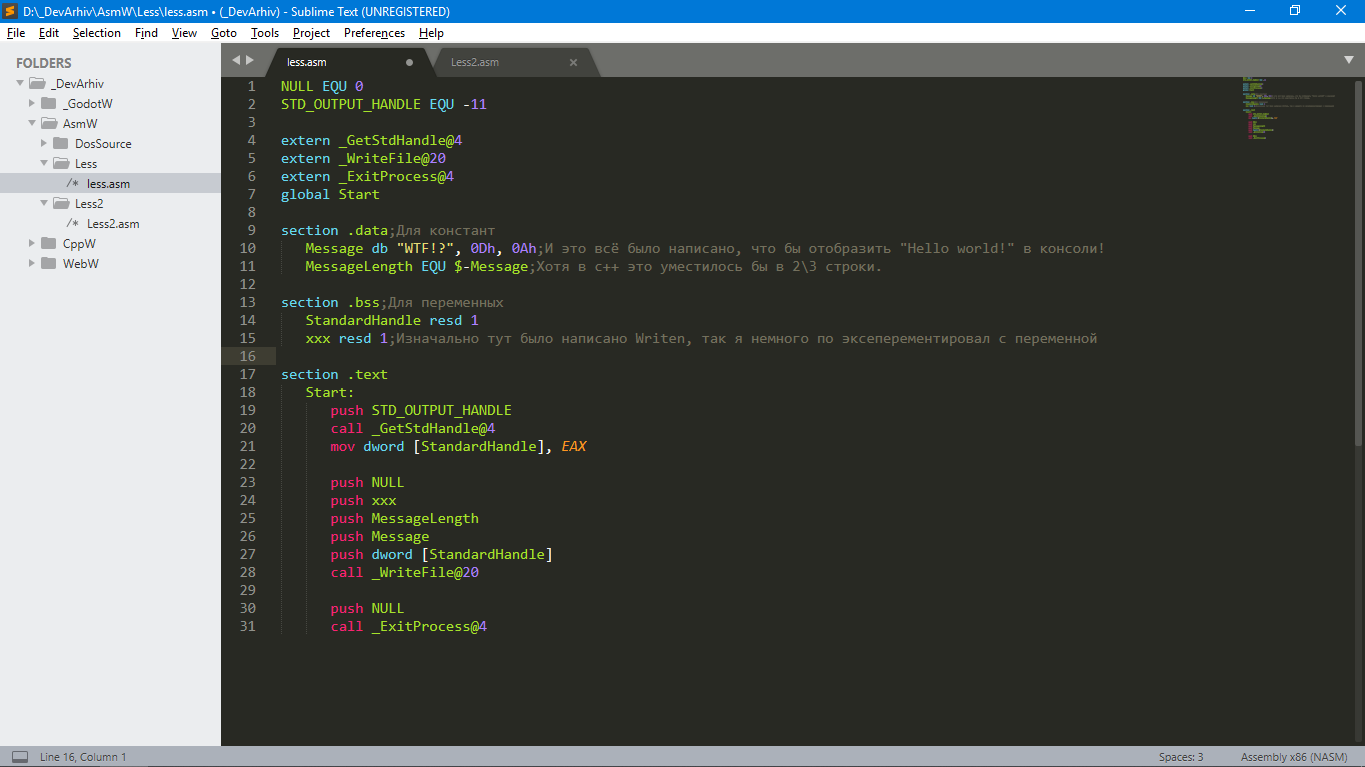This screenshot has height=767, width=1365.
Task: Click 'section .text' in the code
Action: coord(334,374)
